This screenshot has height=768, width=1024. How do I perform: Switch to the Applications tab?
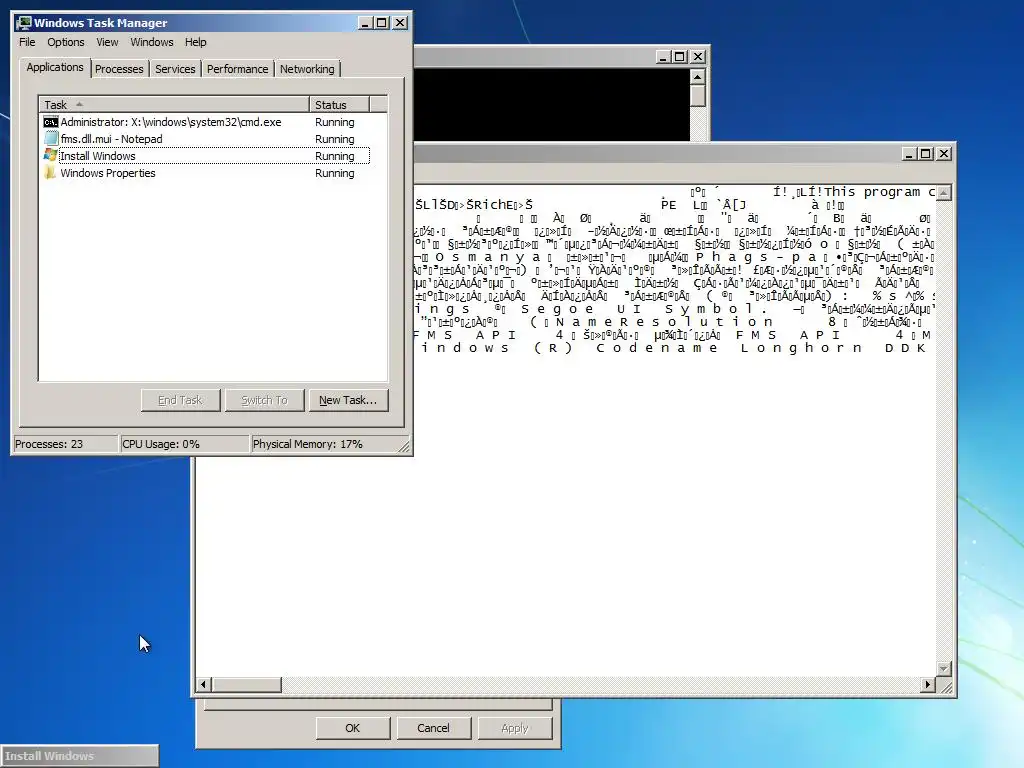[x=55, y=67]
